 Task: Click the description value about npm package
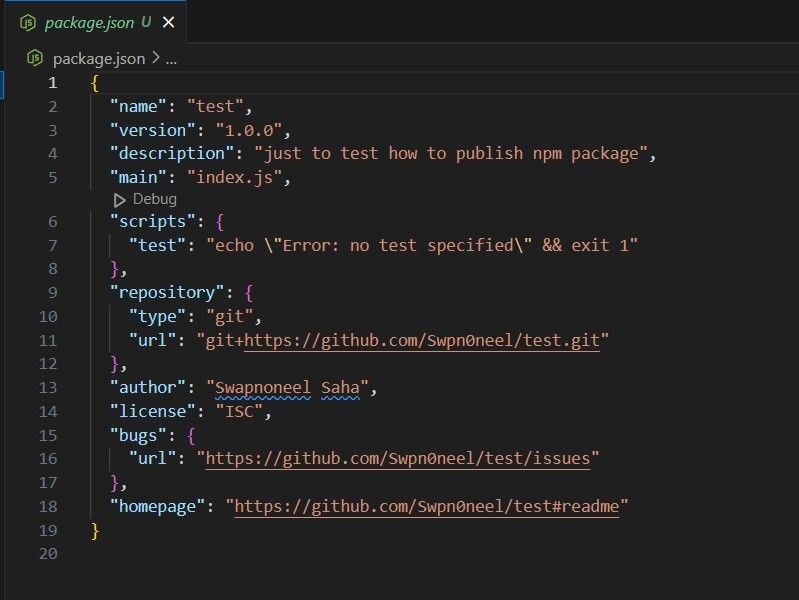click(450, 153)
